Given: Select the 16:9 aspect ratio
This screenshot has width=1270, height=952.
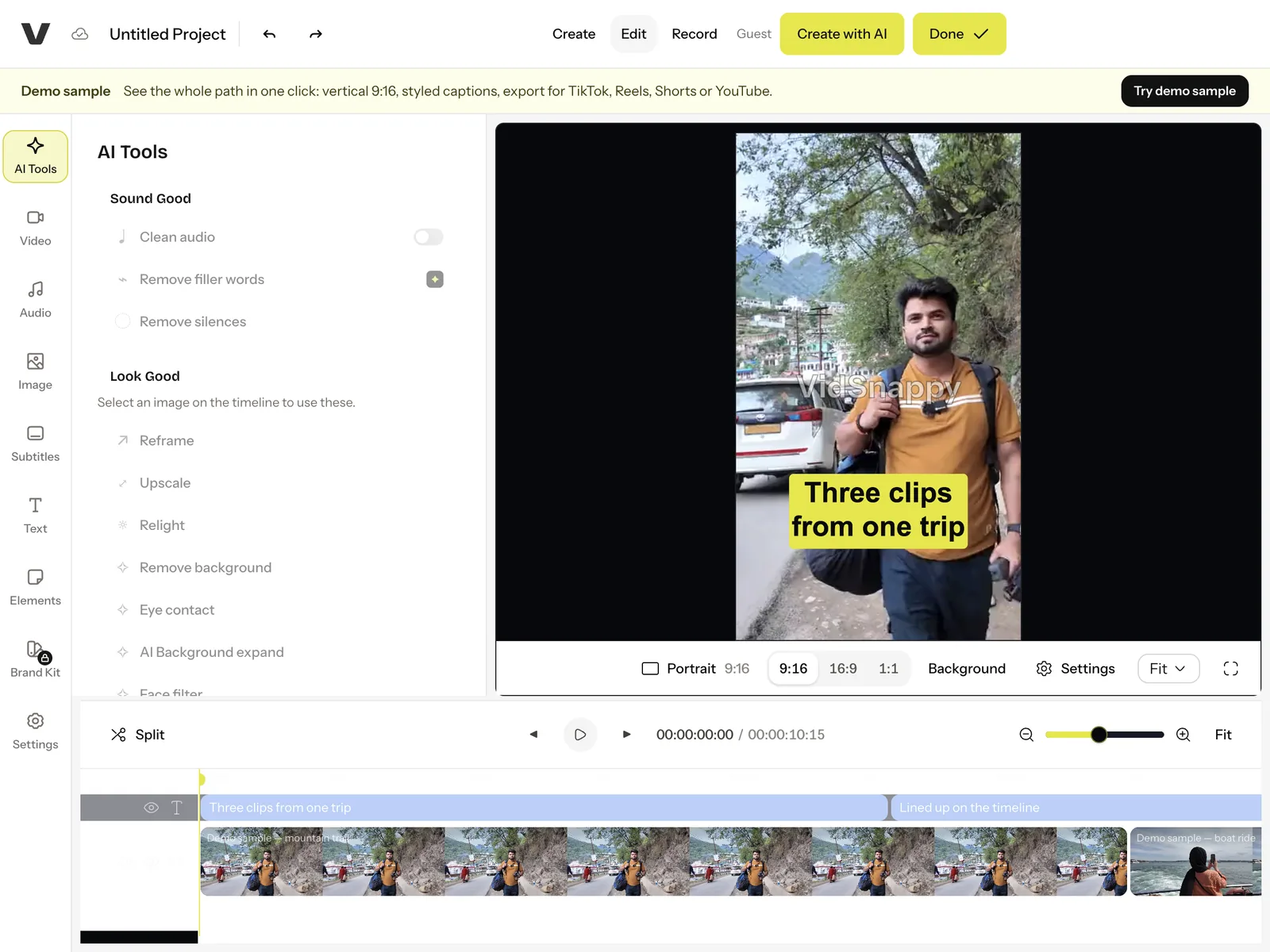Looking at the screenshot, I should (x=843, y=669).
